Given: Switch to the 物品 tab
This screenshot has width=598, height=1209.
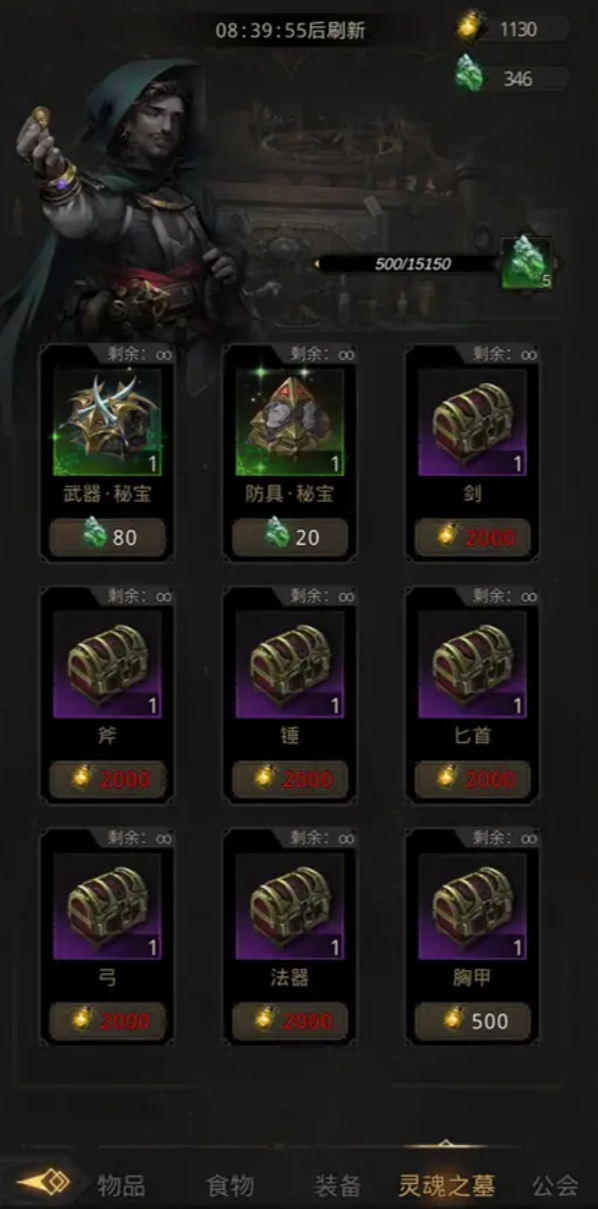Looking at the screenshot, I should (x=121, y=1186).
